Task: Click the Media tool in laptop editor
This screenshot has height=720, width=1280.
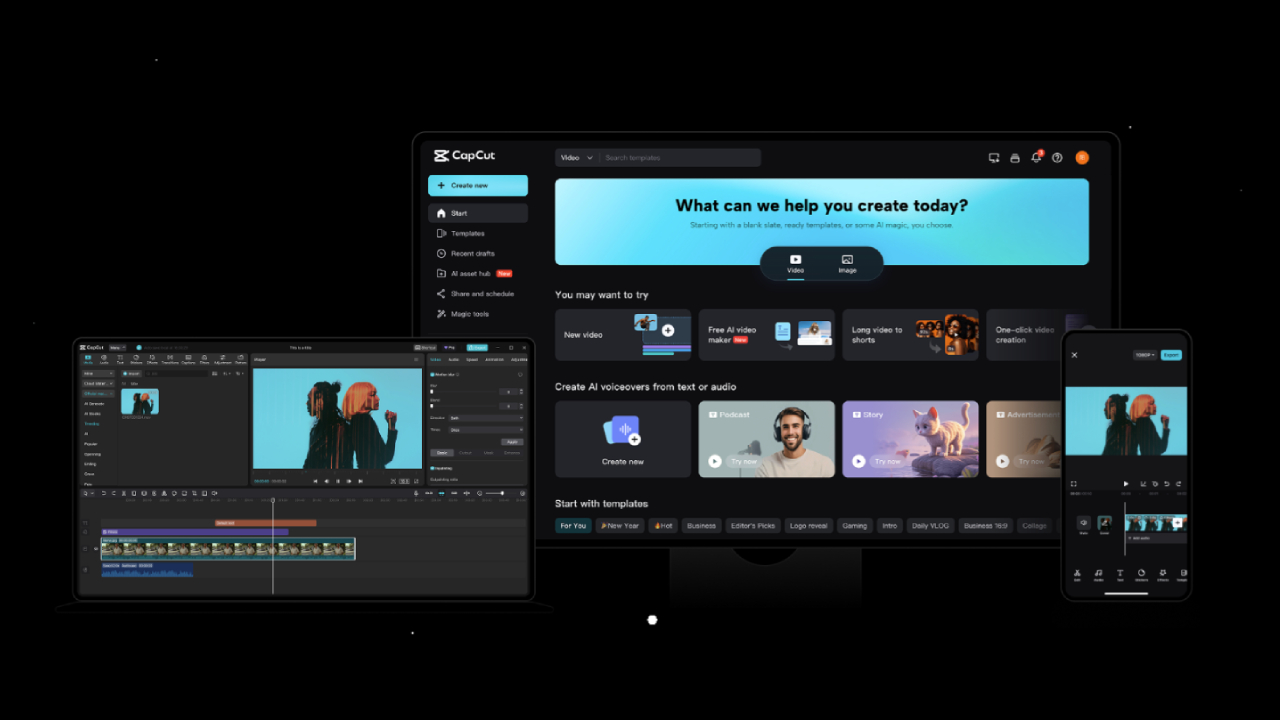Action: point(88,359)
